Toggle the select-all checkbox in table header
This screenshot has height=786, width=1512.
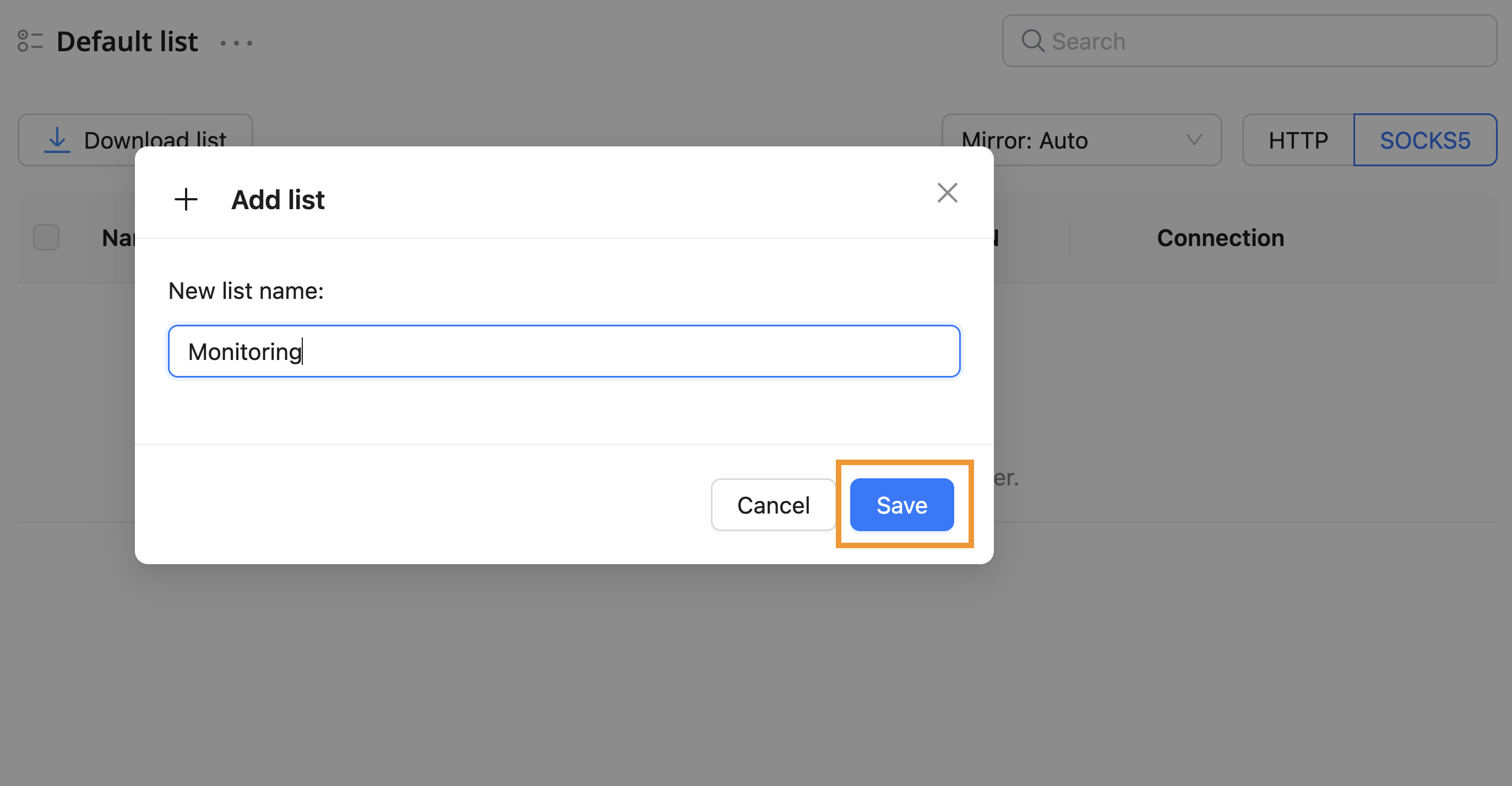[x=46, y=238]
